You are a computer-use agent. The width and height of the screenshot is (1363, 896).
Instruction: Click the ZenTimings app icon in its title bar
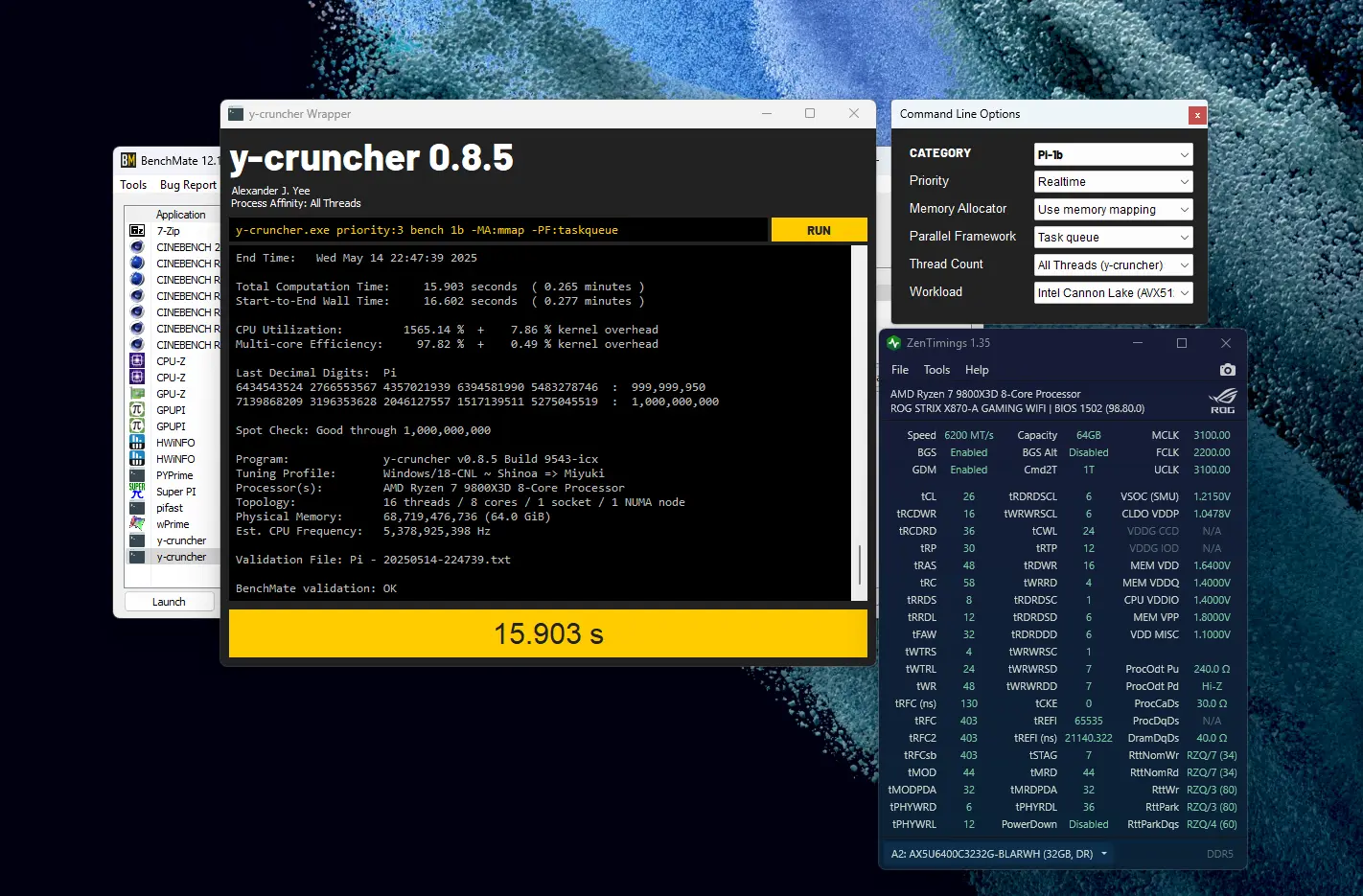894,343
